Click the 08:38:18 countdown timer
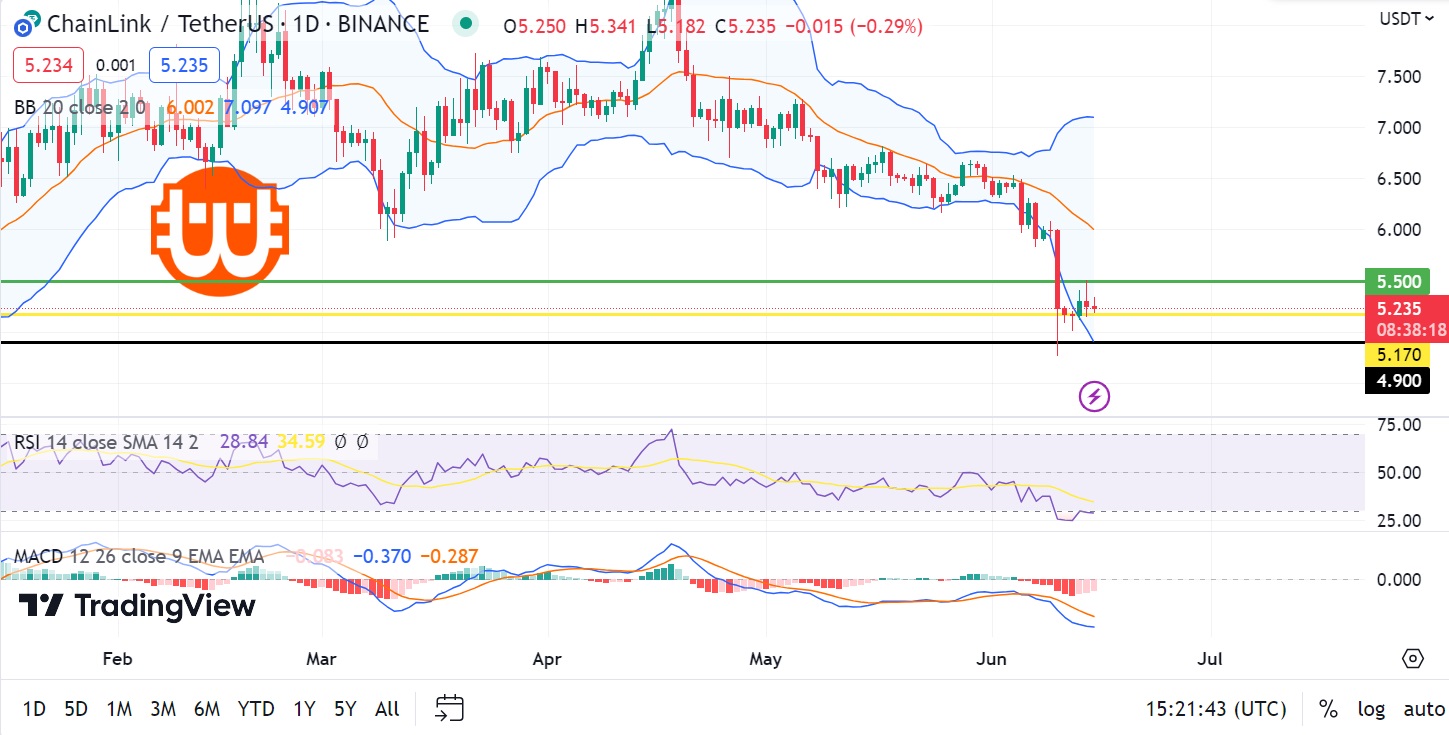This screenshot has height=735, width=1449. pos(1410,330)
